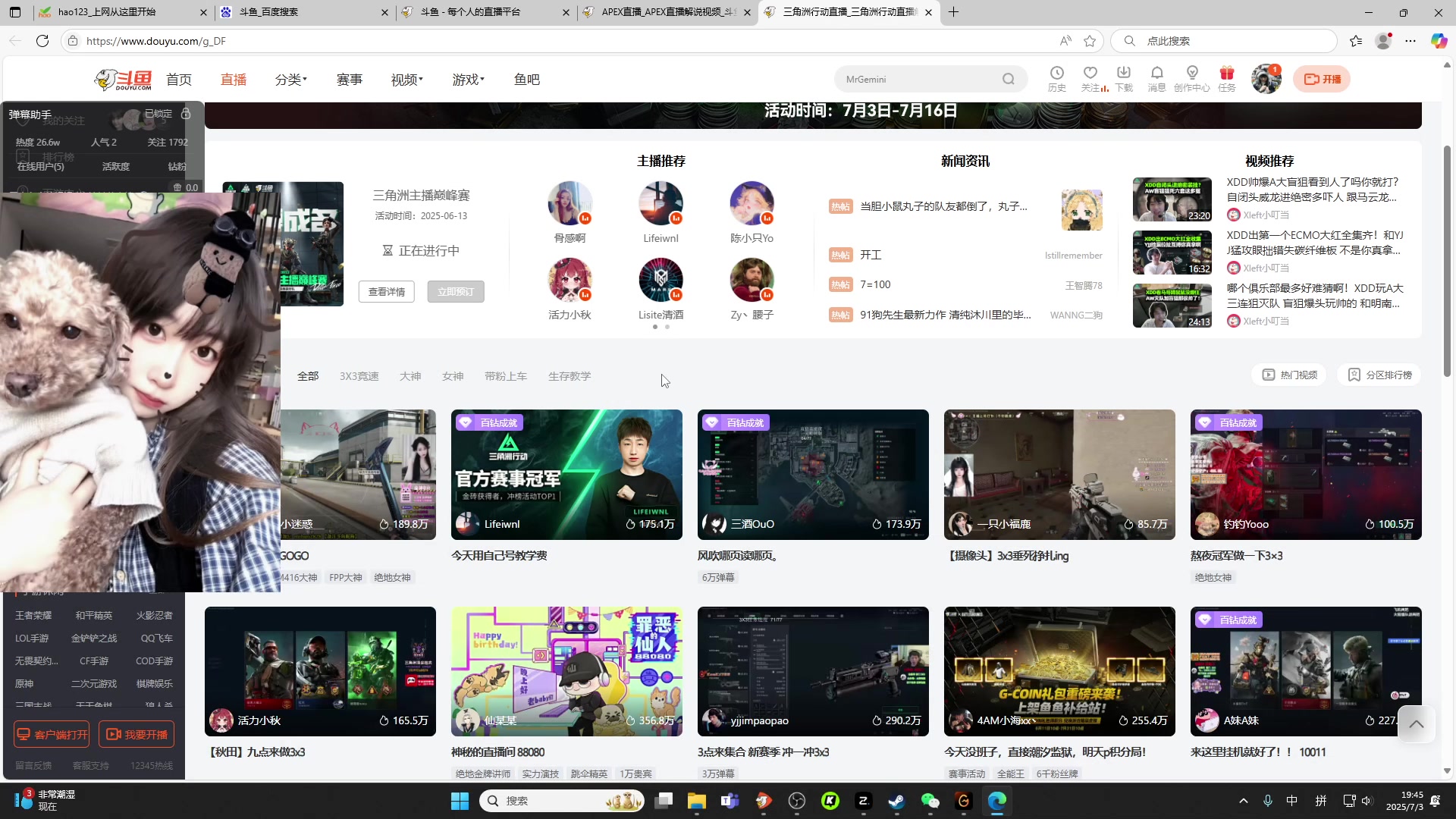Open Lifeiwnl's 官方赛事冠军 stream thumbnail
This screenshot has height=819, width=1456.
[x=566, y=475]
